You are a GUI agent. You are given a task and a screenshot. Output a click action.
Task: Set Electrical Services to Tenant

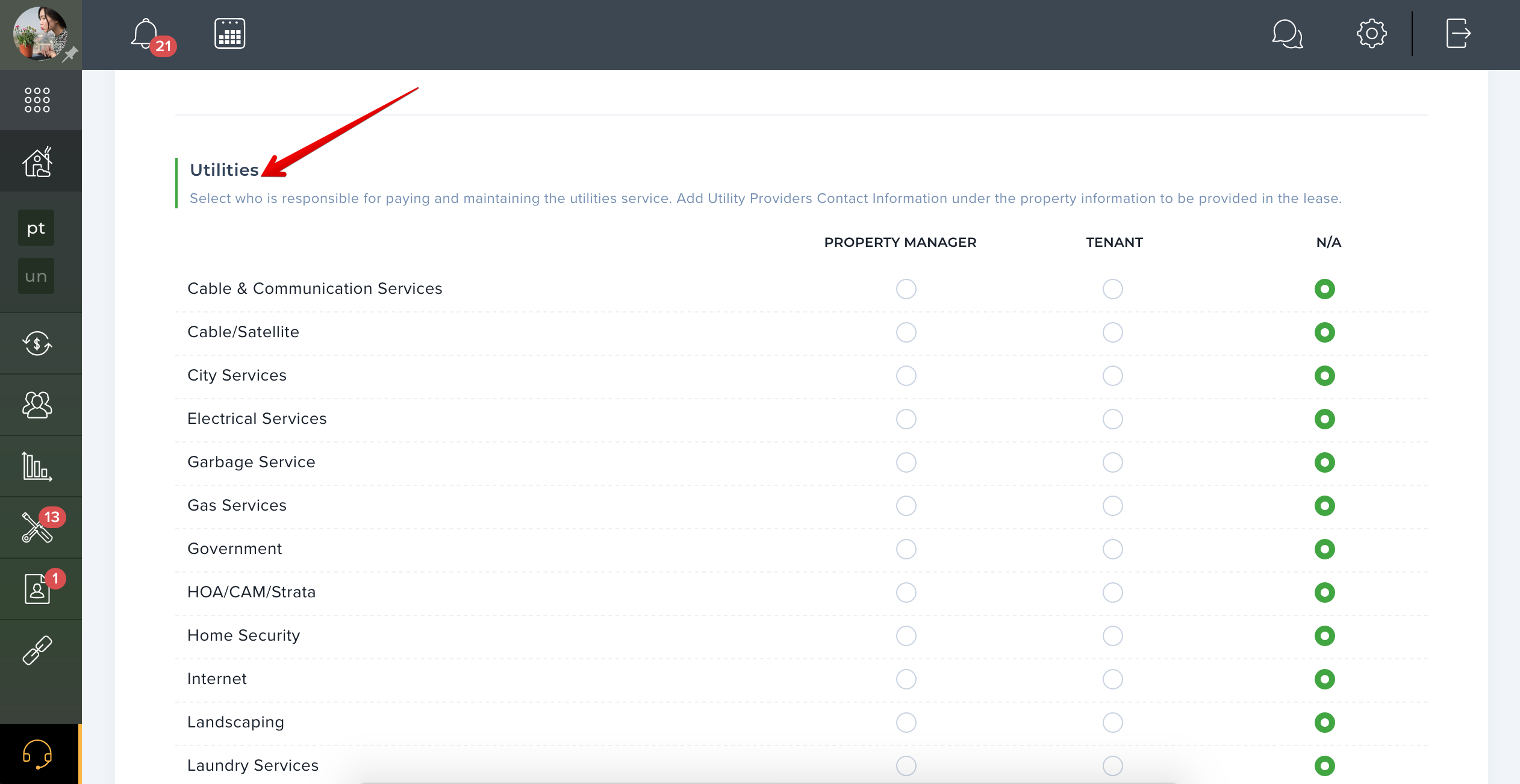pyautogui.click(x=1112, y=419)
